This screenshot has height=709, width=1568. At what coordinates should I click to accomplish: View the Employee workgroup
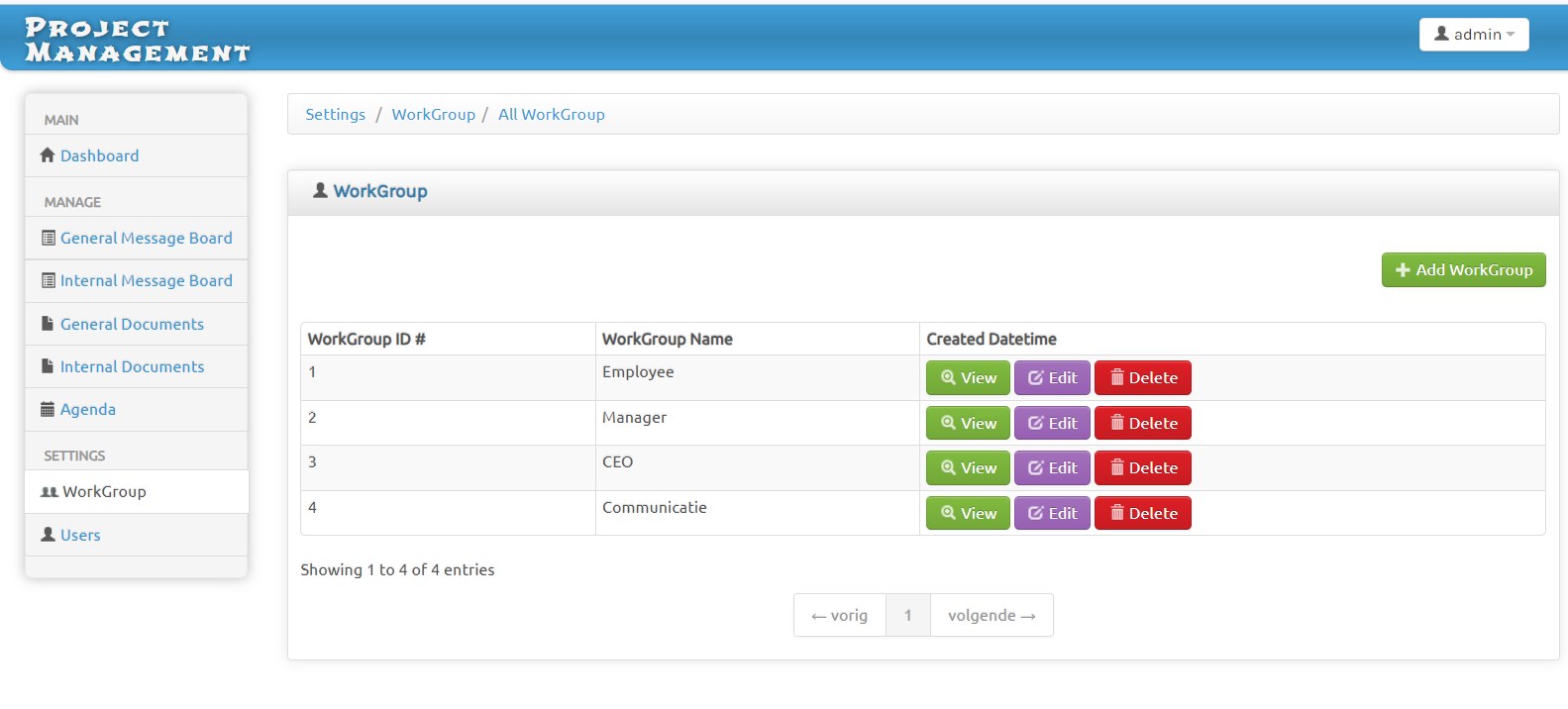point(968,378)
